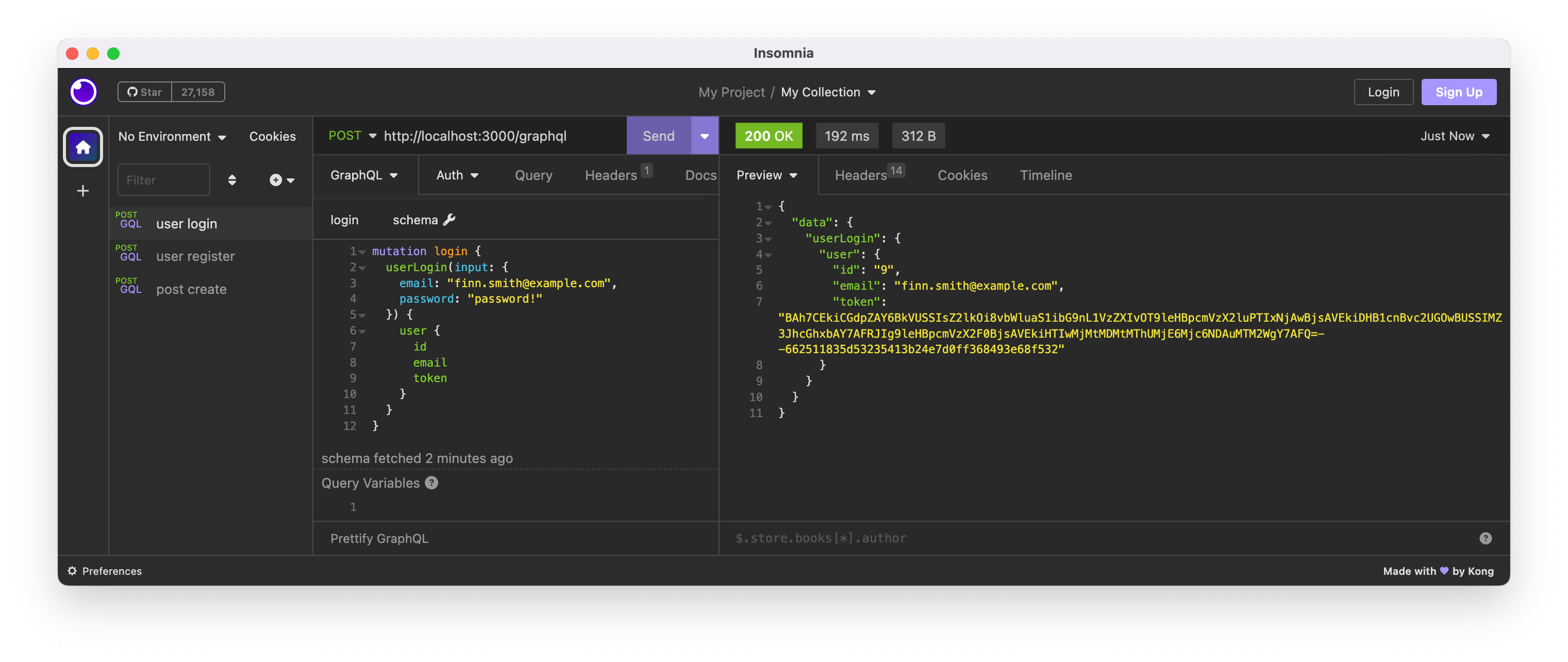
Task: Collapse the response "user" object fold arrow
Action: coord(768,255)
